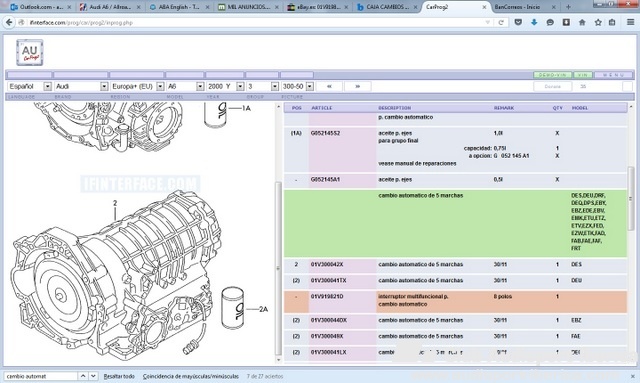Switch to the CAJA CAMBIOS tab
Viewport: 640px width, 383px height.
(388, 7)
